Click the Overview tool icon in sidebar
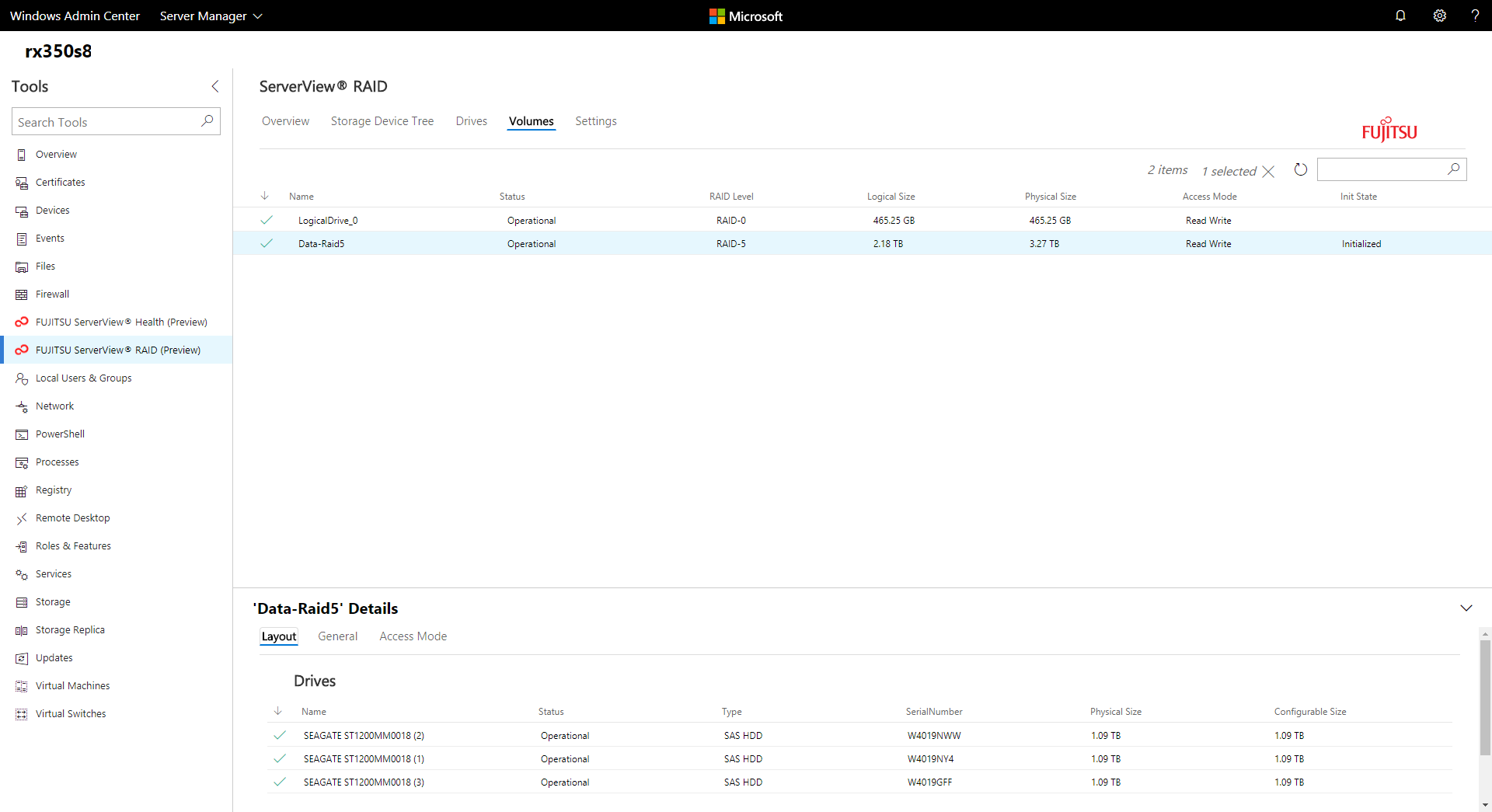The image size is (1492, 812). pos(22,155)
